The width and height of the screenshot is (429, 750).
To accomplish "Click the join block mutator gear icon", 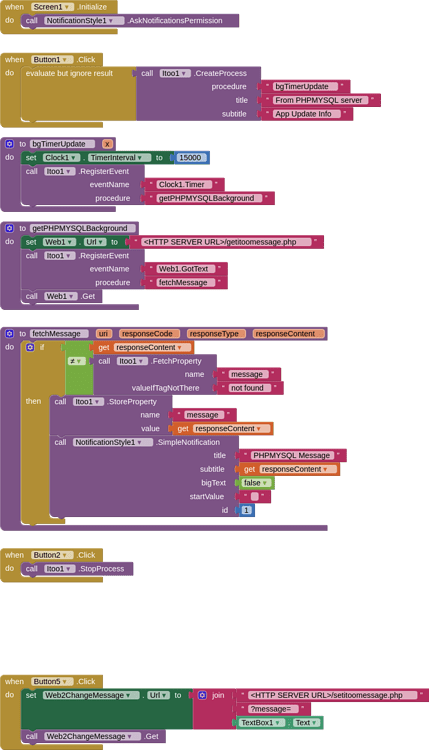I will coord(202,695).
